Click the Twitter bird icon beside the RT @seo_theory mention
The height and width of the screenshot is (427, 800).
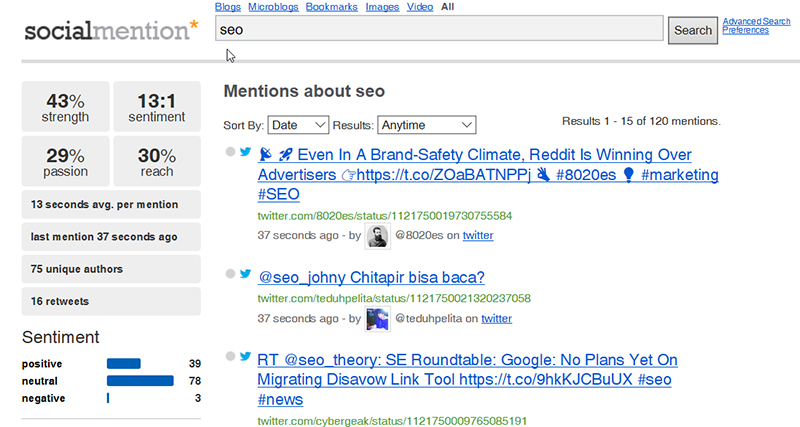tap(245, 356)
